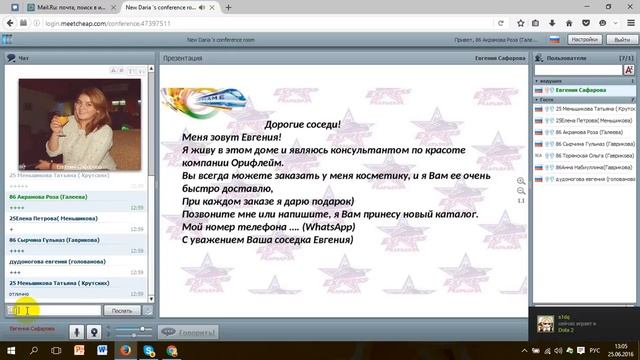Toggle the microphone button
Screen dimensions: 640x360
(76, 332)
